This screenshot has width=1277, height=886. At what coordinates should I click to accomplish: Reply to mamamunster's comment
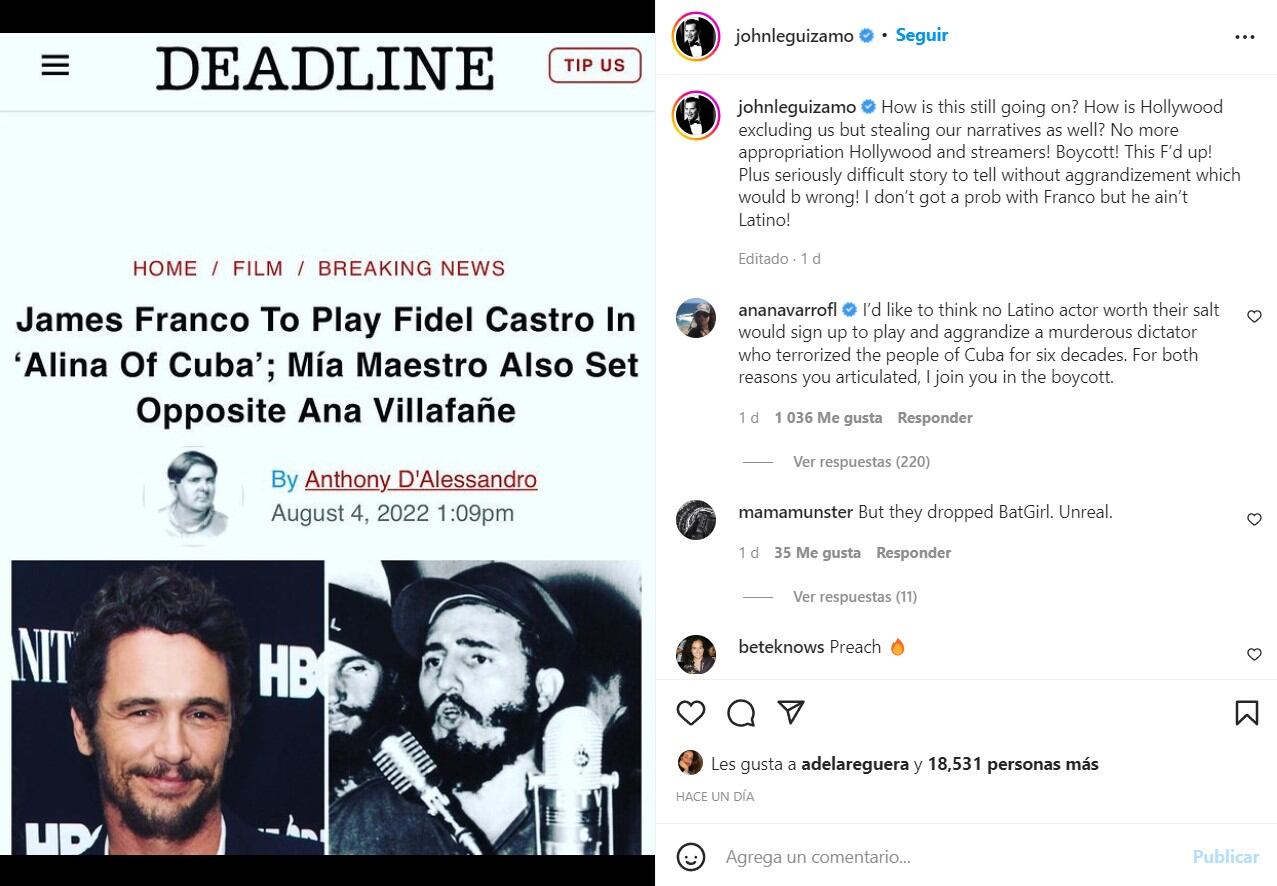(x=913, y=553)
